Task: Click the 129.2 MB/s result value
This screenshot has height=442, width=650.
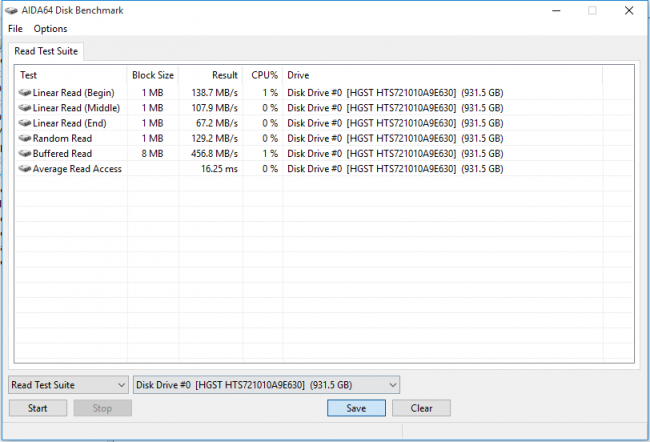Action: [x=214, y=138]
